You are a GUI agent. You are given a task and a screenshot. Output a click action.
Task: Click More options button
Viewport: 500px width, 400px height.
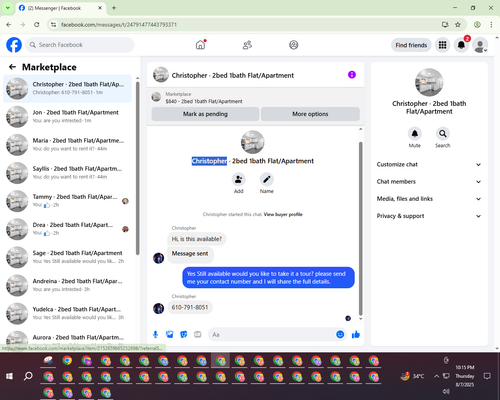310,114
